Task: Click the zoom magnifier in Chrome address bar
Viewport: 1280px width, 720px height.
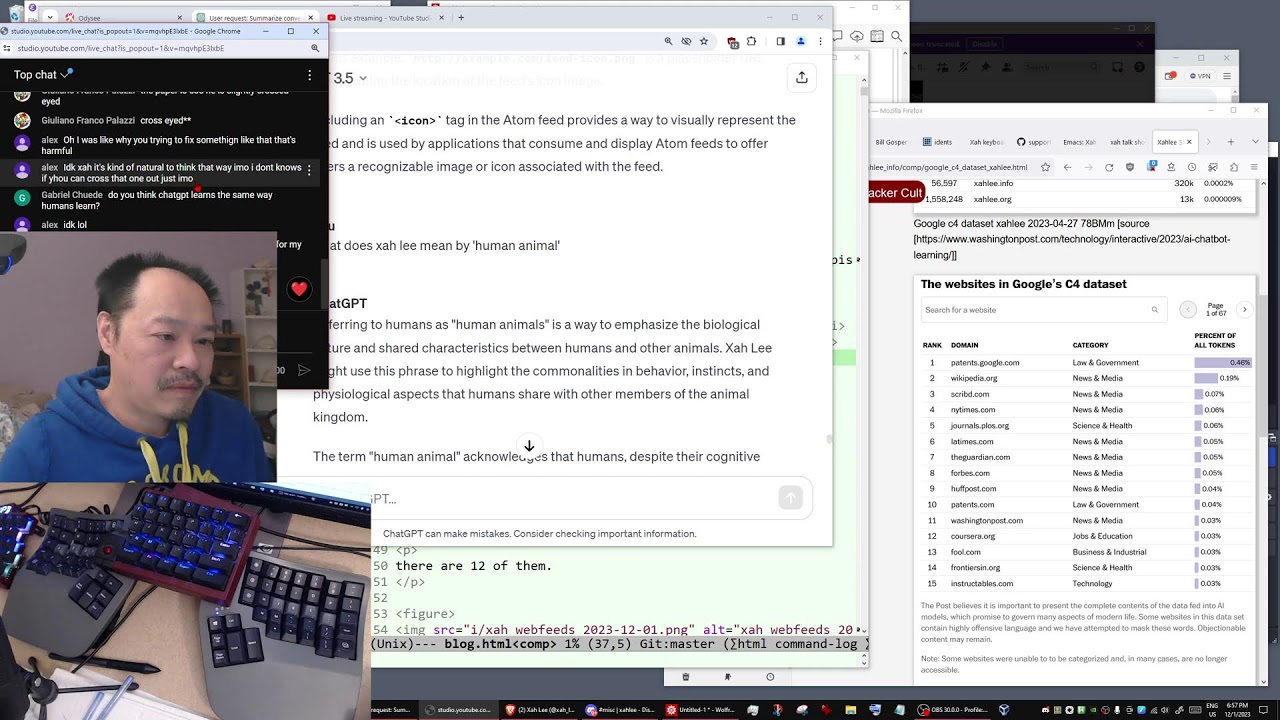Action: coord(668,42)
